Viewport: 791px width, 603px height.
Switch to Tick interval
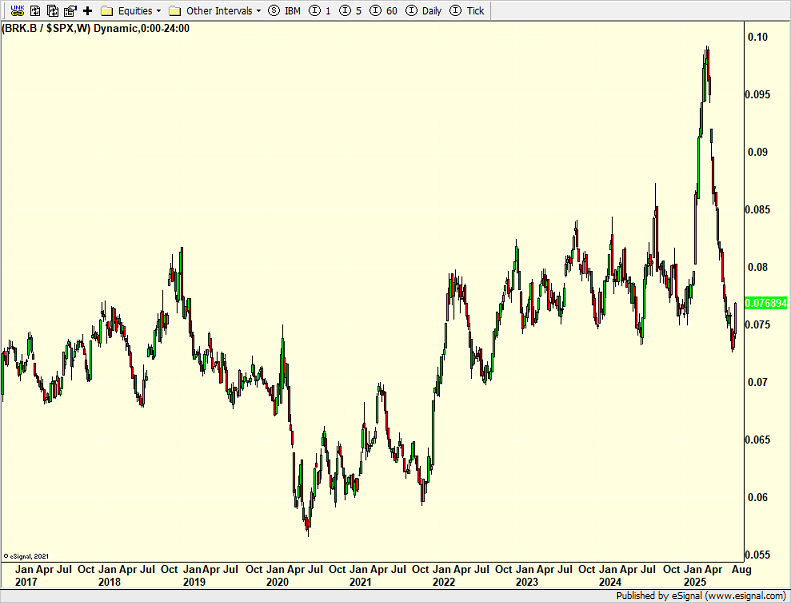tap(467, 11)
